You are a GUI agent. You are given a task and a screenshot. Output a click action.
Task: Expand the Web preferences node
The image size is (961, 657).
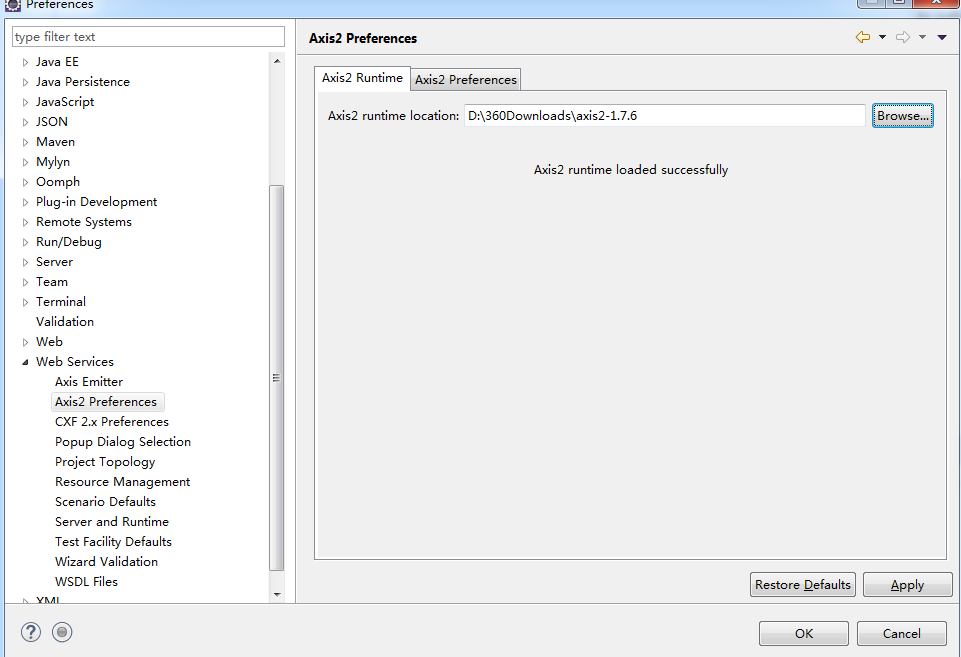(x=25, y=342)
